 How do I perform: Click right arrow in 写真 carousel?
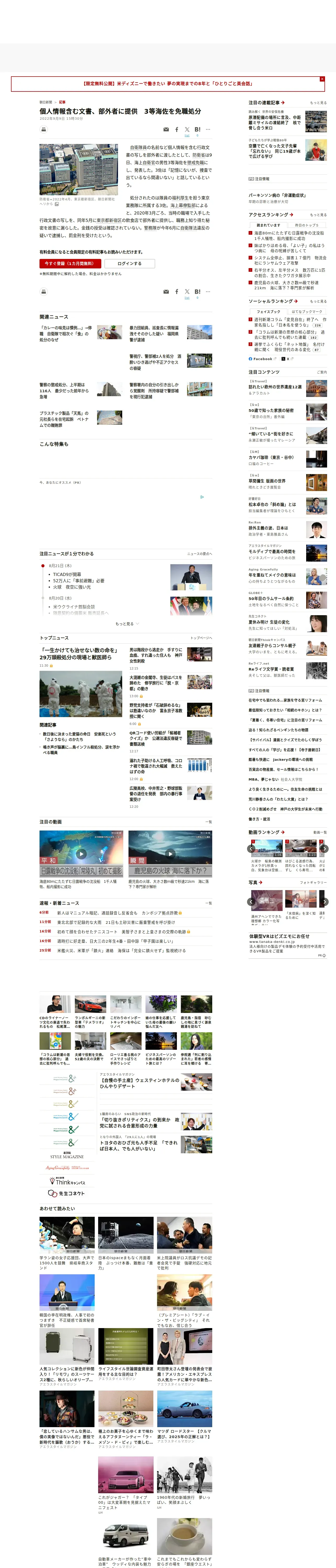324,902
